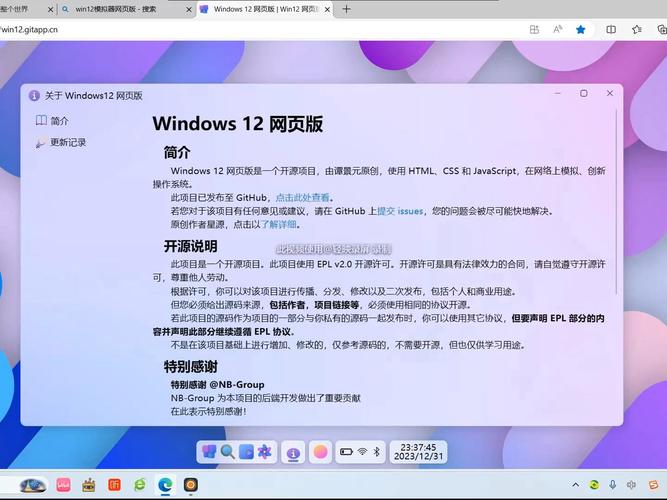Close the Windows 12 网页版 browser tab
This screenshot has height=500, width=667.
(328, 9)
